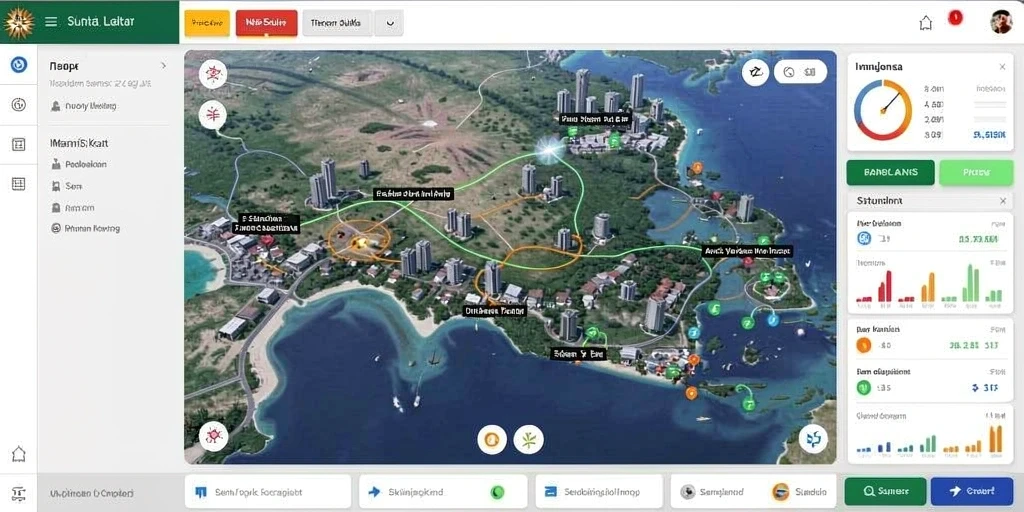Open the calendar icon in the left rail
The height and width of the screenshot is (512, 1024).
click(x=19, y=144)
